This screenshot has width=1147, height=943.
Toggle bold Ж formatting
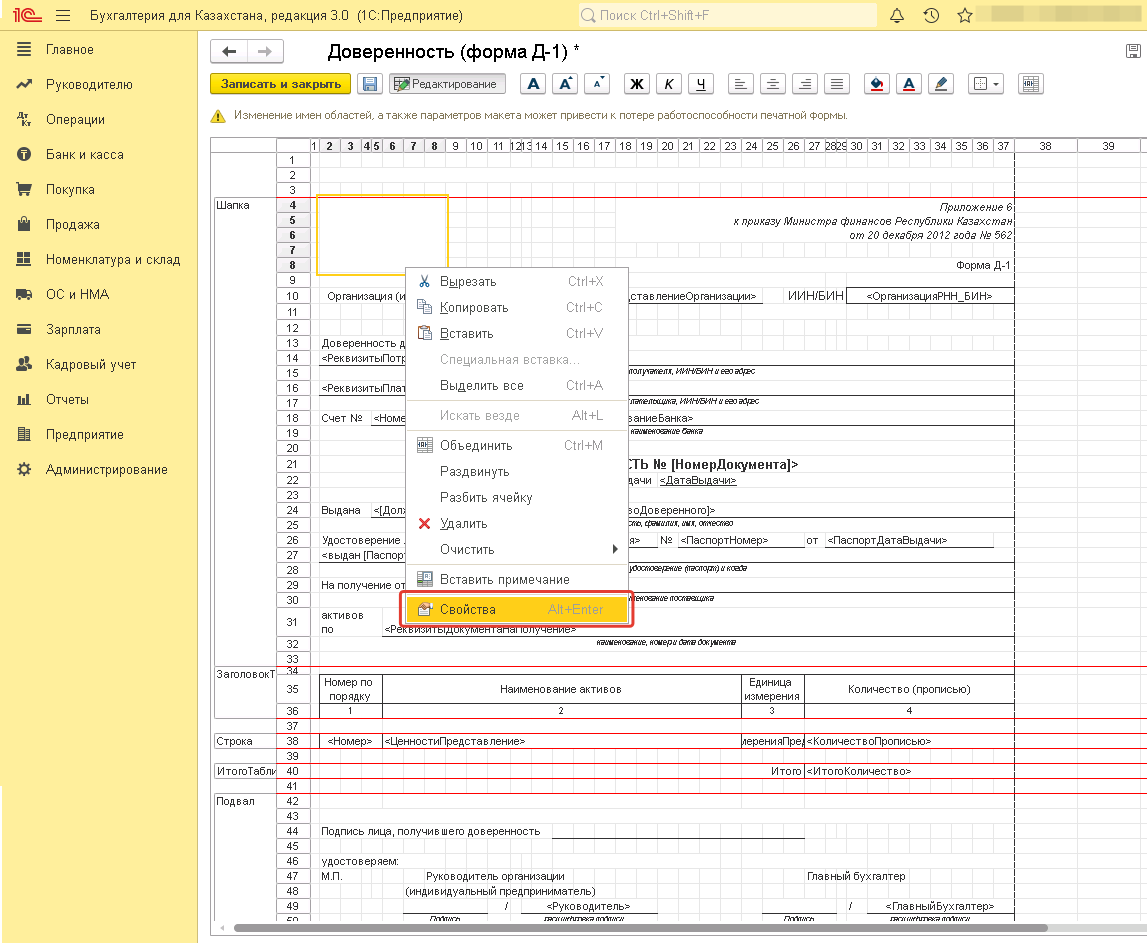(x=637, y=84)
